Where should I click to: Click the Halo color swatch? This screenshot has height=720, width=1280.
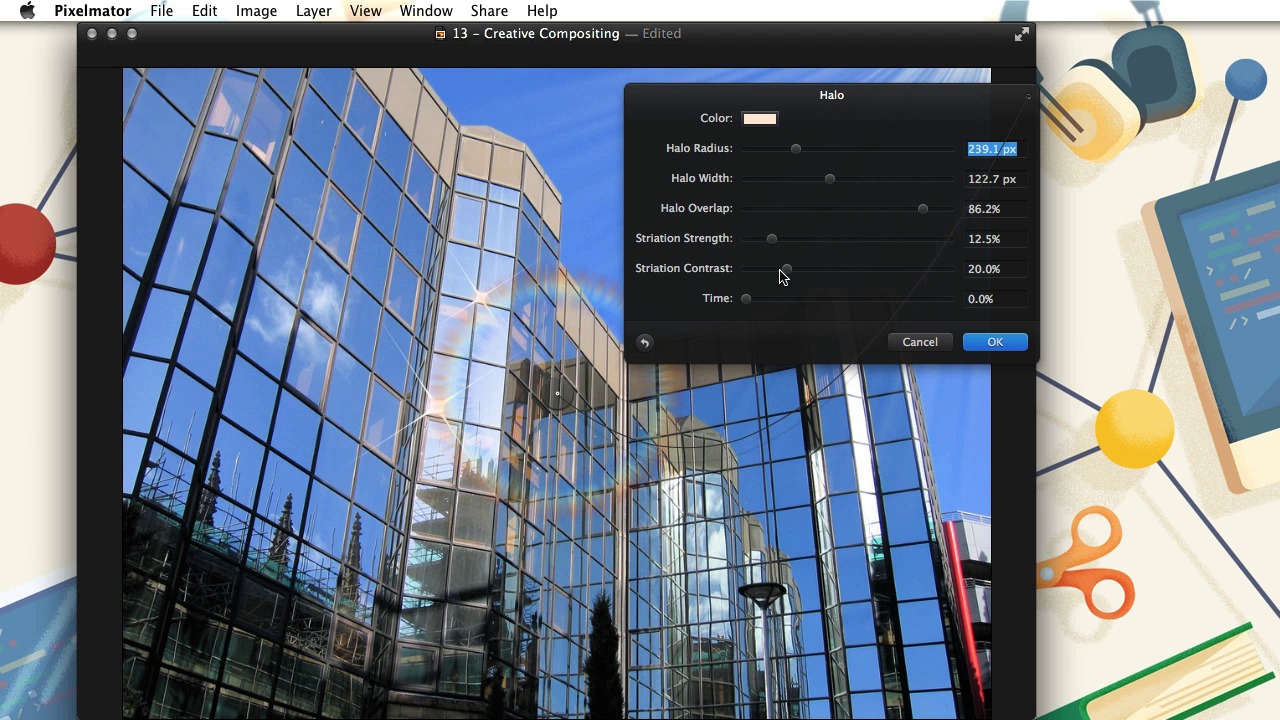click(x=759, y=119)
